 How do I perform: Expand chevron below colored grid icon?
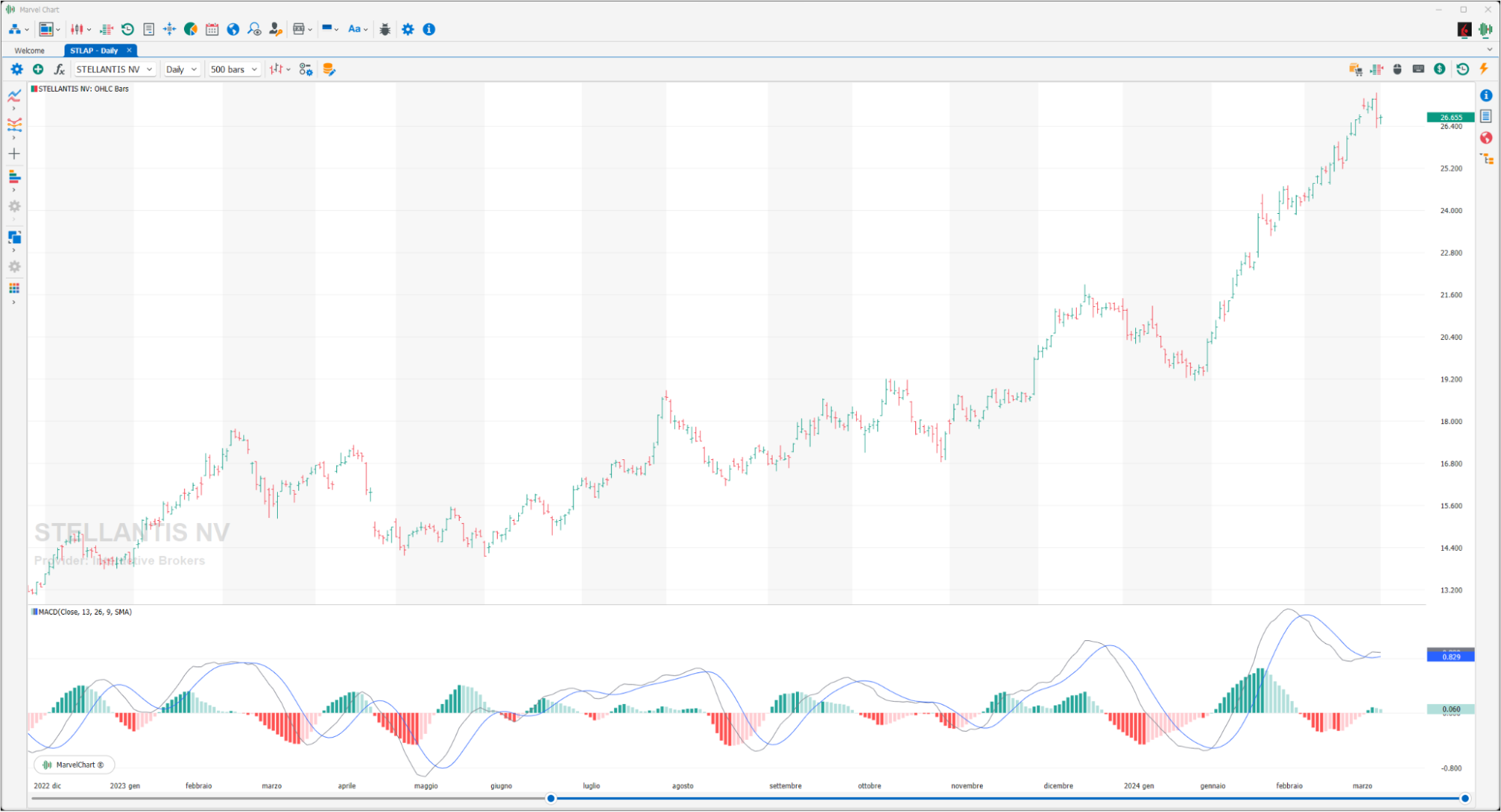click(14, 302)
